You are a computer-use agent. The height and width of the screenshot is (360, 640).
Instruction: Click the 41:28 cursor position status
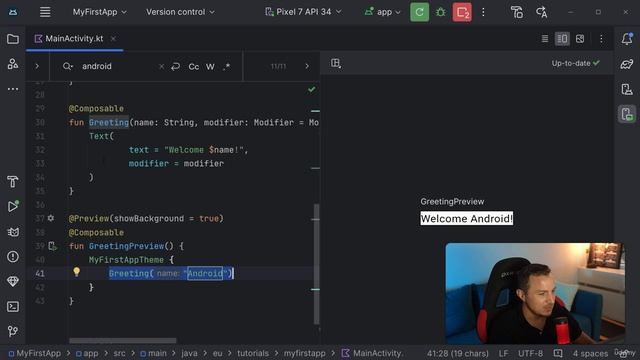(x=458, y=353)
